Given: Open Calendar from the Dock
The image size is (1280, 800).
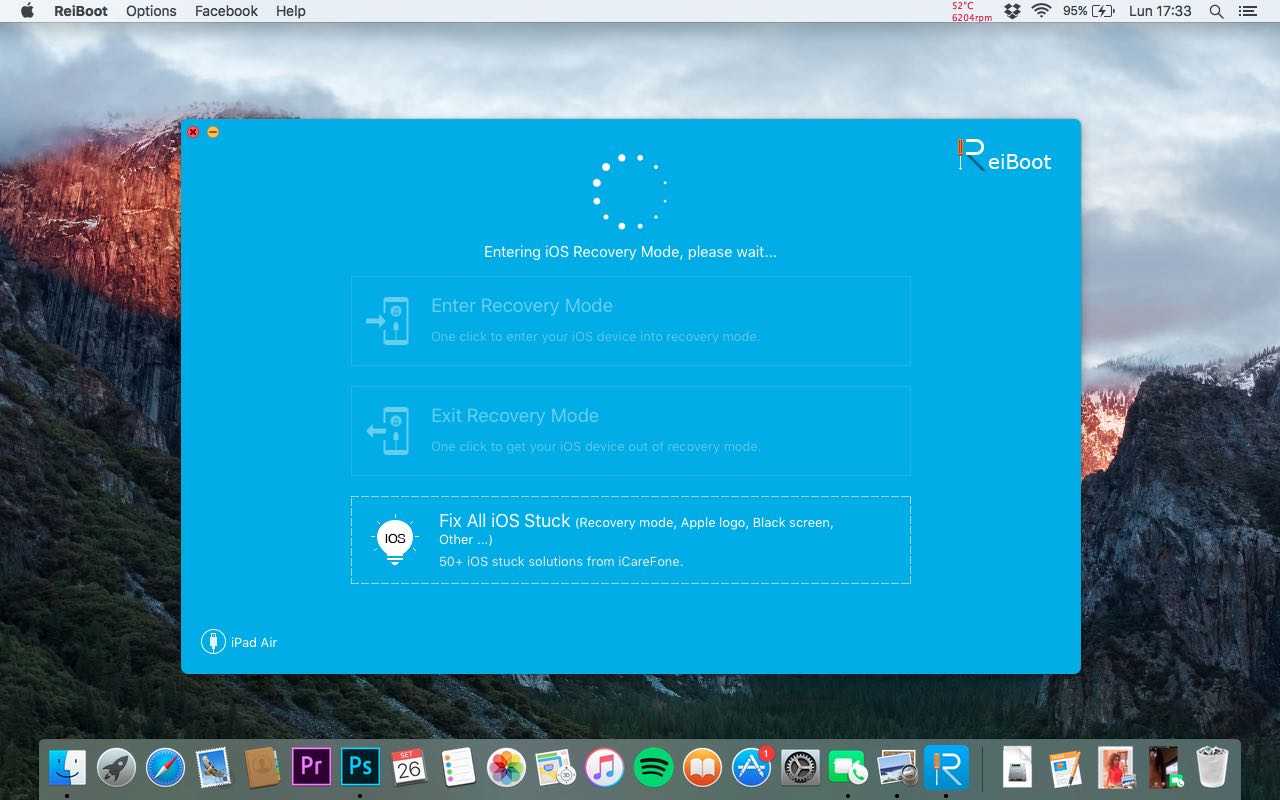Looking at the screenshot, I should coord(408,768).
